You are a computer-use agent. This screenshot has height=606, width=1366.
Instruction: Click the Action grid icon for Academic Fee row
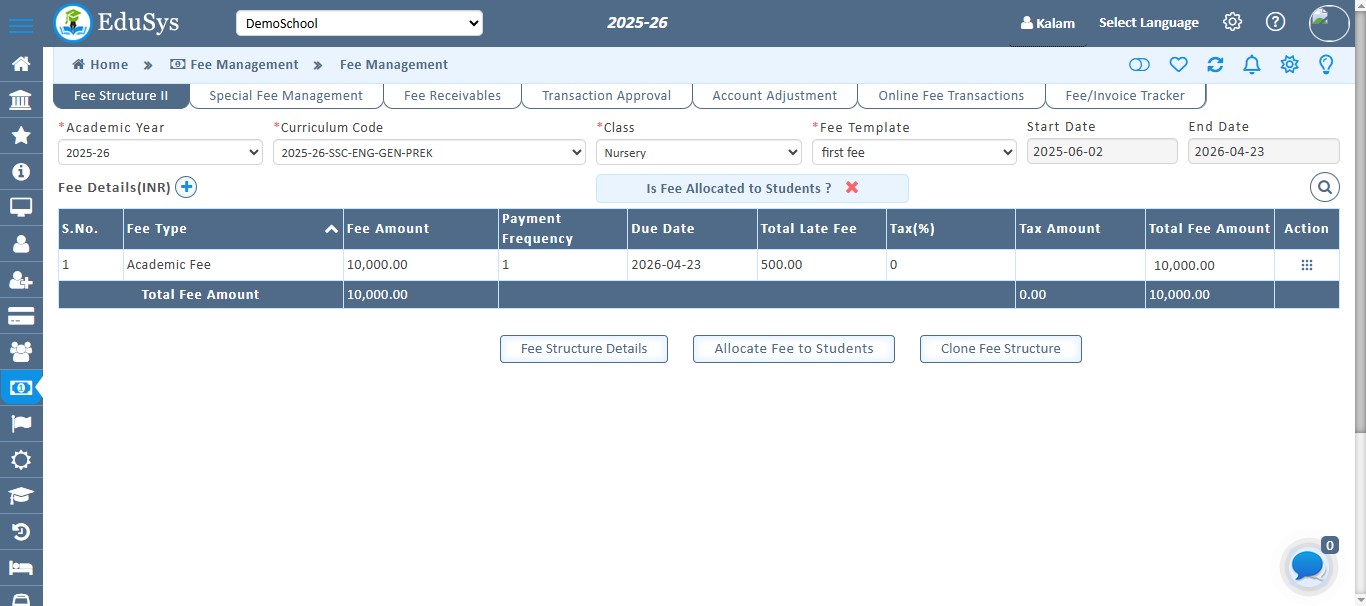click(x=1306, y=263)
